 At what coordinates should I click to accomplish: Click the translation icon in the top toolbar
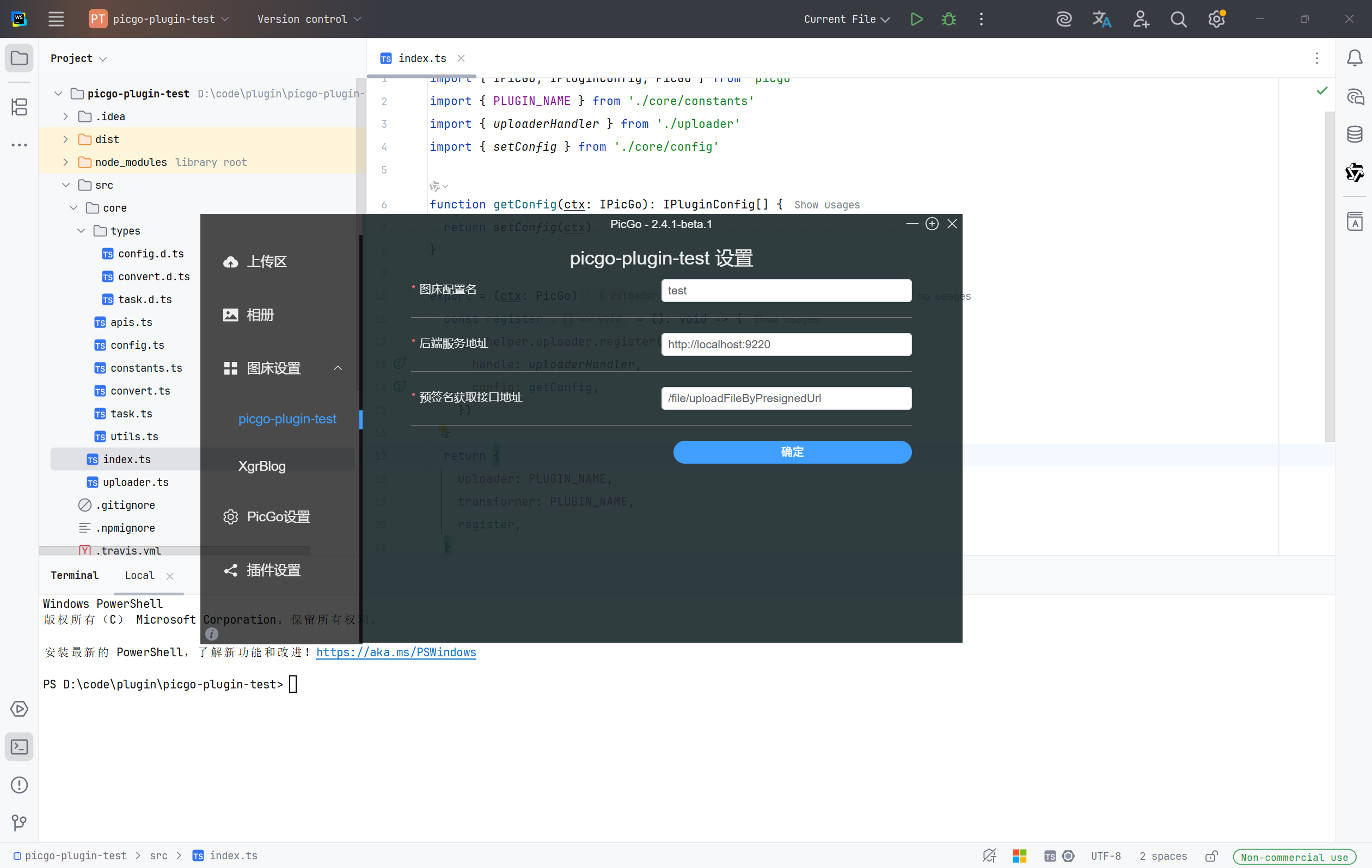pos(1101,19)
